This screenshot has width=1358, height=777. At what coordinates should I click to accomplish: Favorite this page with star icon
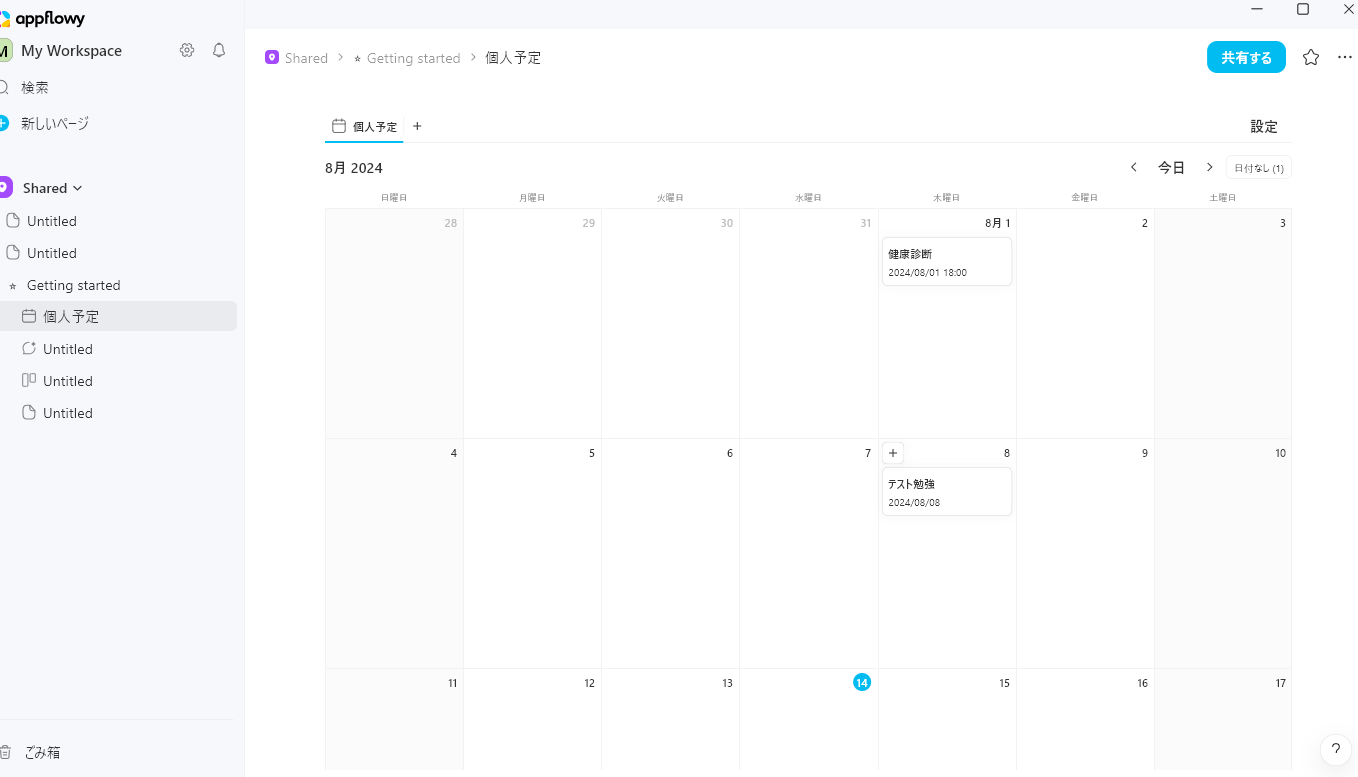(x=1311, y=57)
